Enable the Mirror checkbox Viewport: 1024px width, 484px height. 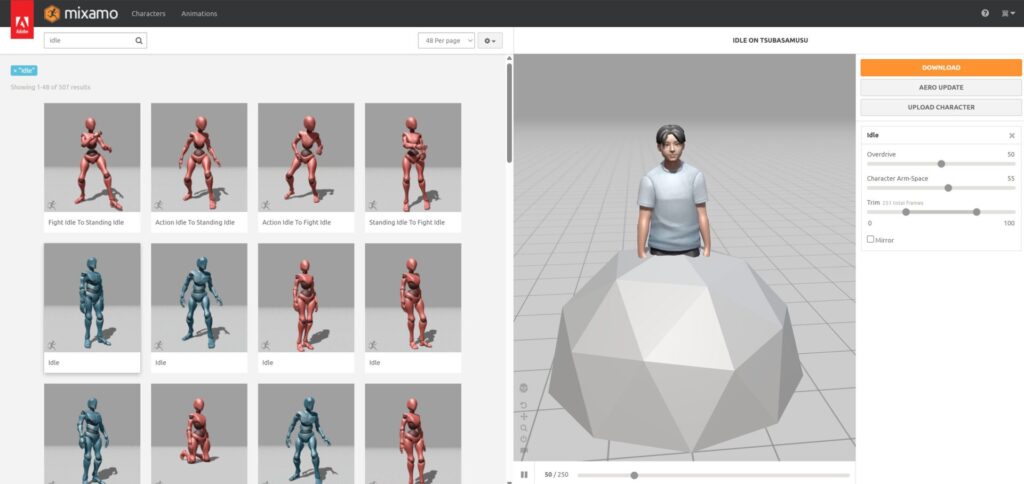[x=870, y=239]
